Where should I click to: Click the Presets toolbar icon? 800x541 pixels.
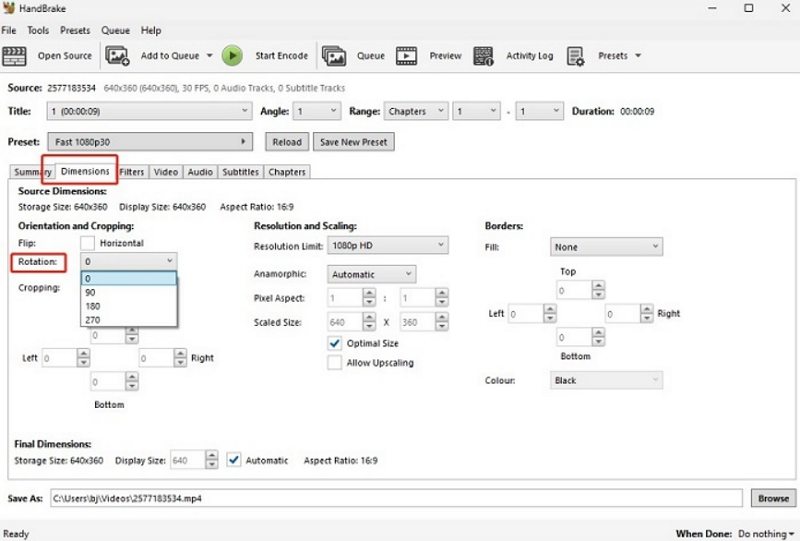tap(576, 56)
